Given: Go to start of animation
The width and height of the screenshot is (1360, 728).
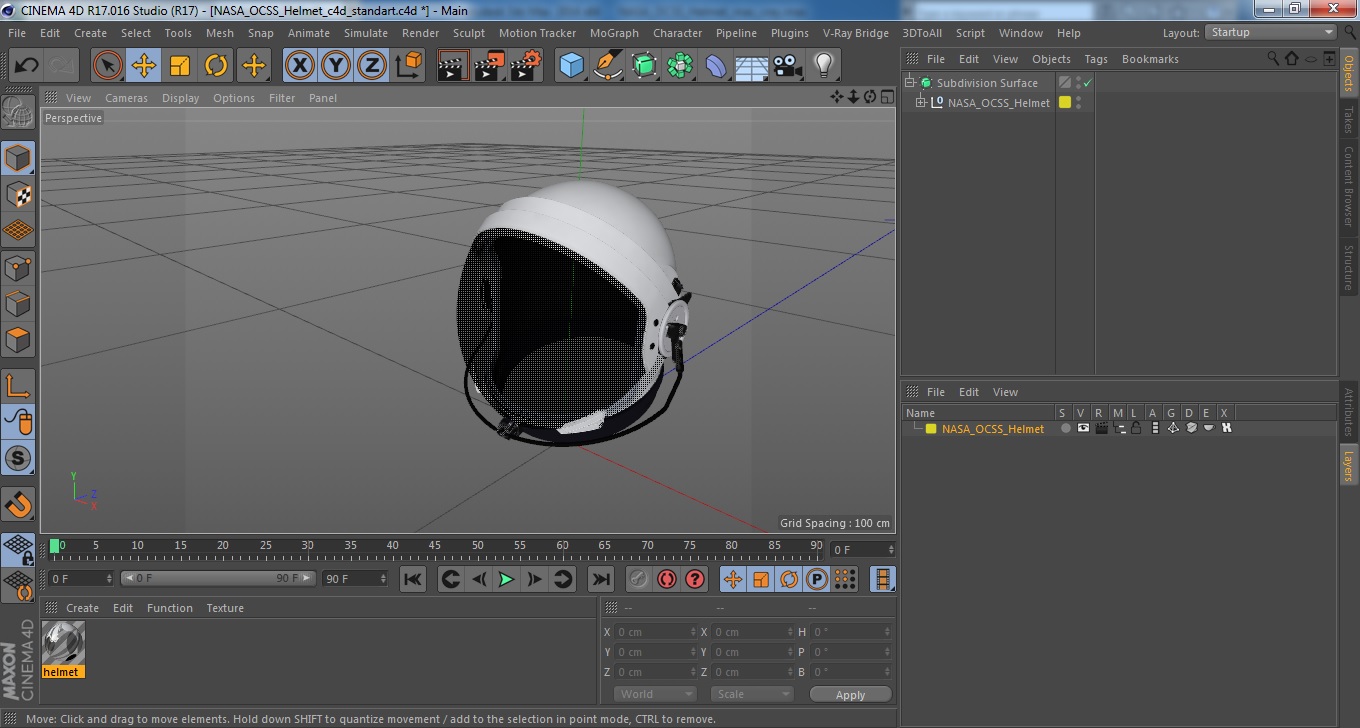Looking at the screenshot, I should [413, 579].
